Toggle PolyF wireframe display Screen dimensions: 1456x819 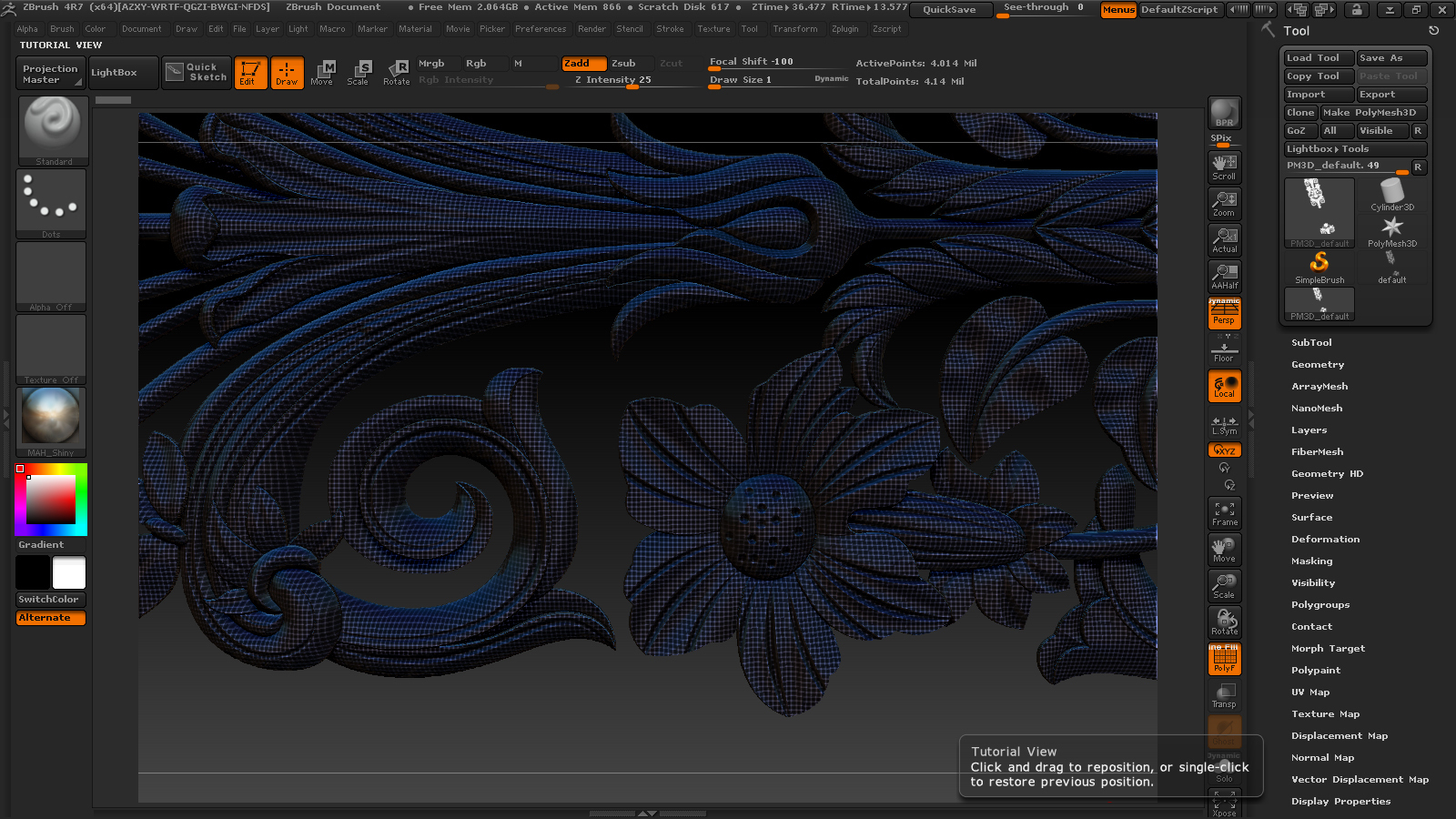click(1224, 659)
